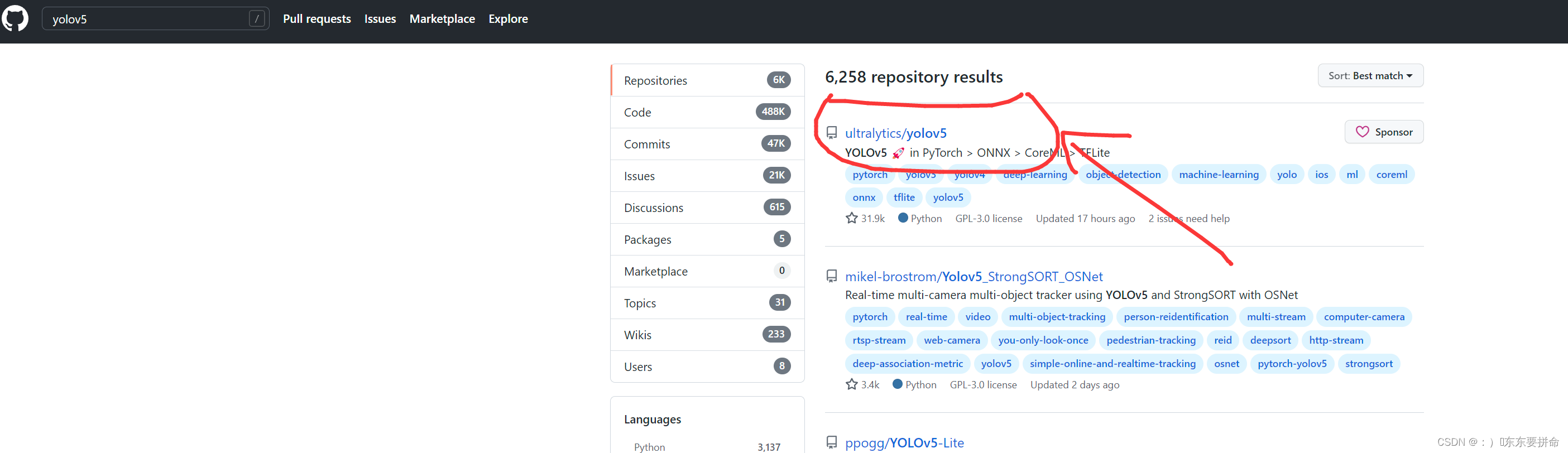This screenshot has height=453, width=1568.
Task: Click pytorch tag under mikel-brostrom result
Action: (870, 317)
